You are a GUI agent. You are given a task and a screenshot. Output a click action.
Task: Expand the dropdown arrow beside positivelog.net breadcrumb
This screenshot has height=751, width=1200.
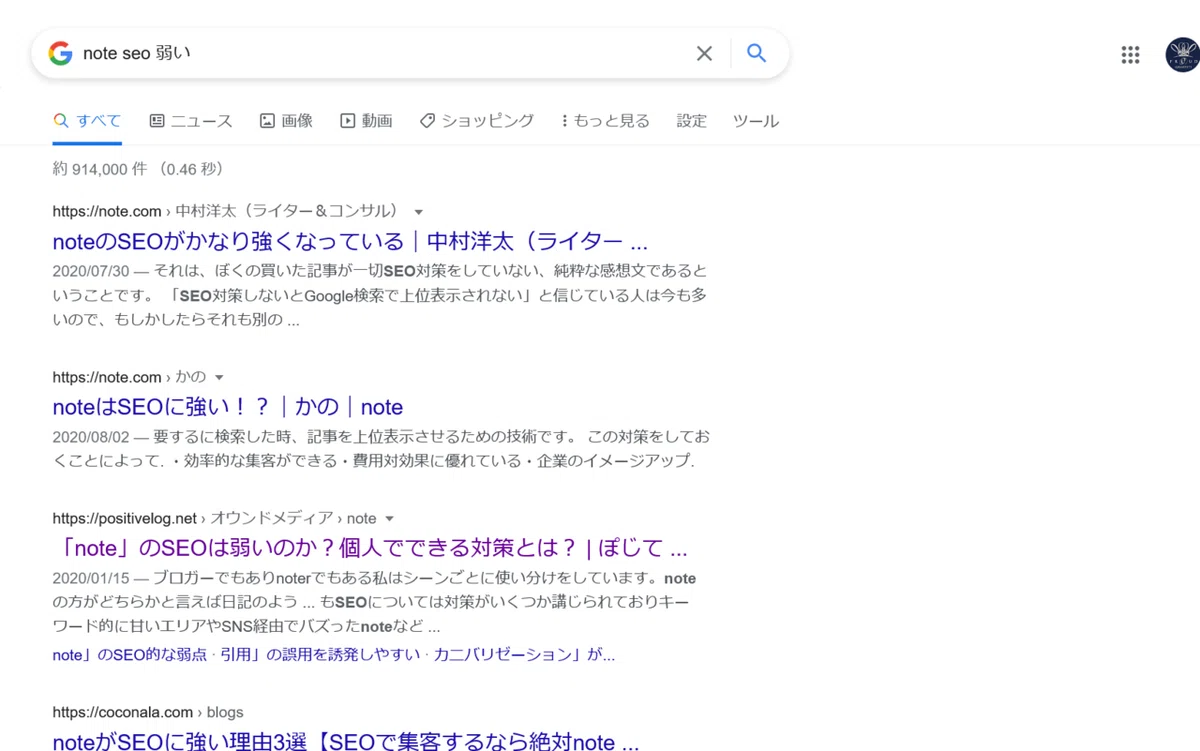point(390,519)
